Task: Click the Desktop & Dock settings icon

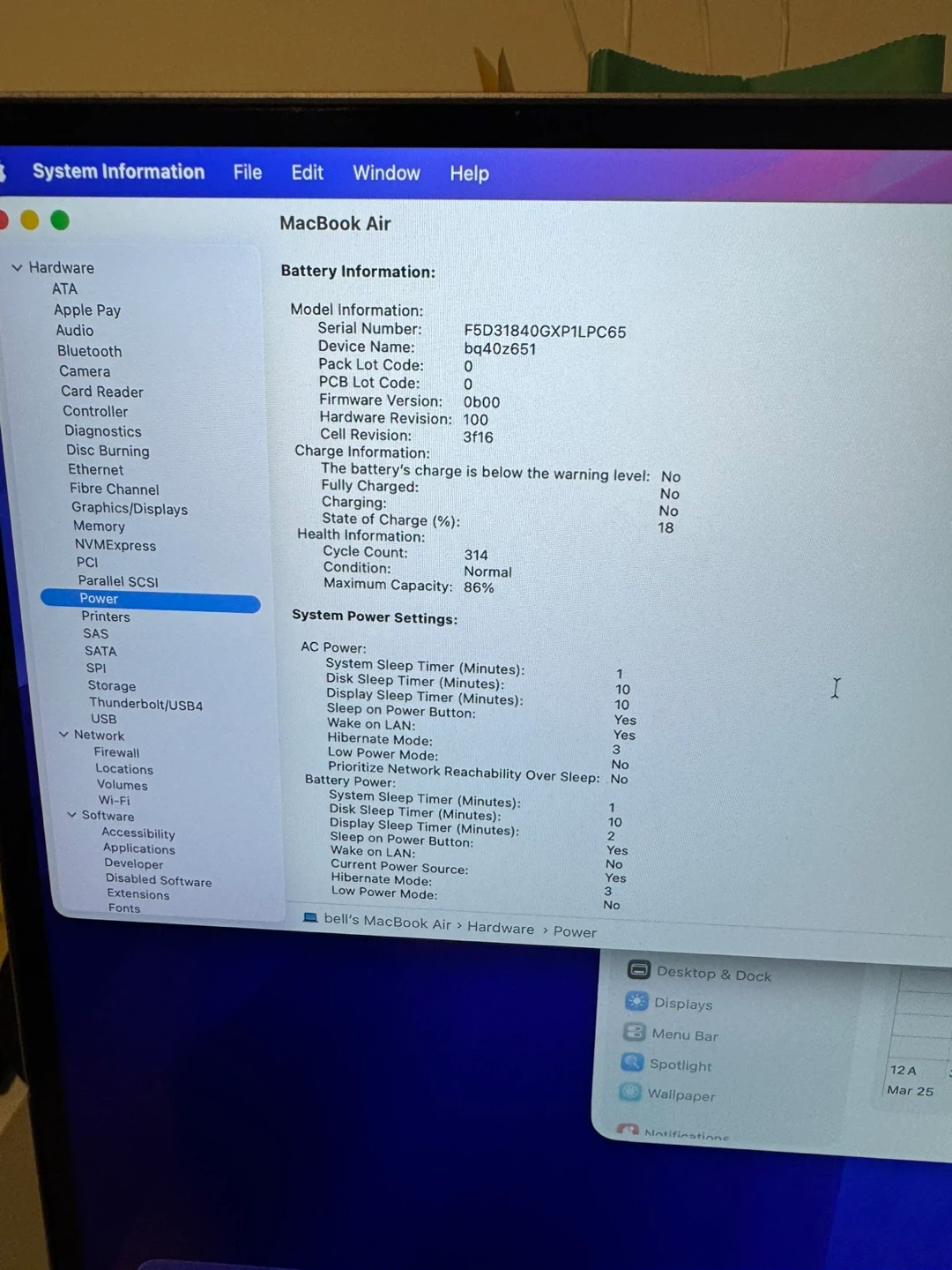Action: coord(638,969)
